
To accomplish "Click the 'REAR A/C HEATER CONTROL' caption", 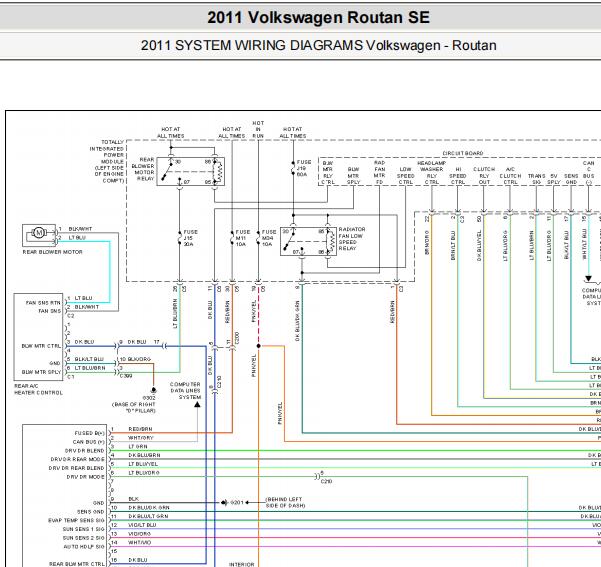I will 38,390.
